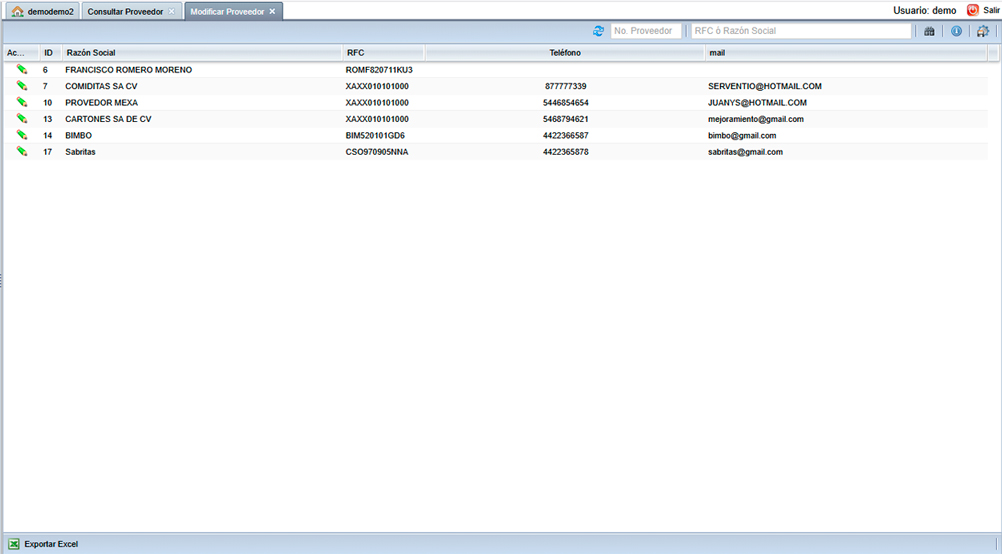Close the Modificar Proveedor tab

point(272,11)
